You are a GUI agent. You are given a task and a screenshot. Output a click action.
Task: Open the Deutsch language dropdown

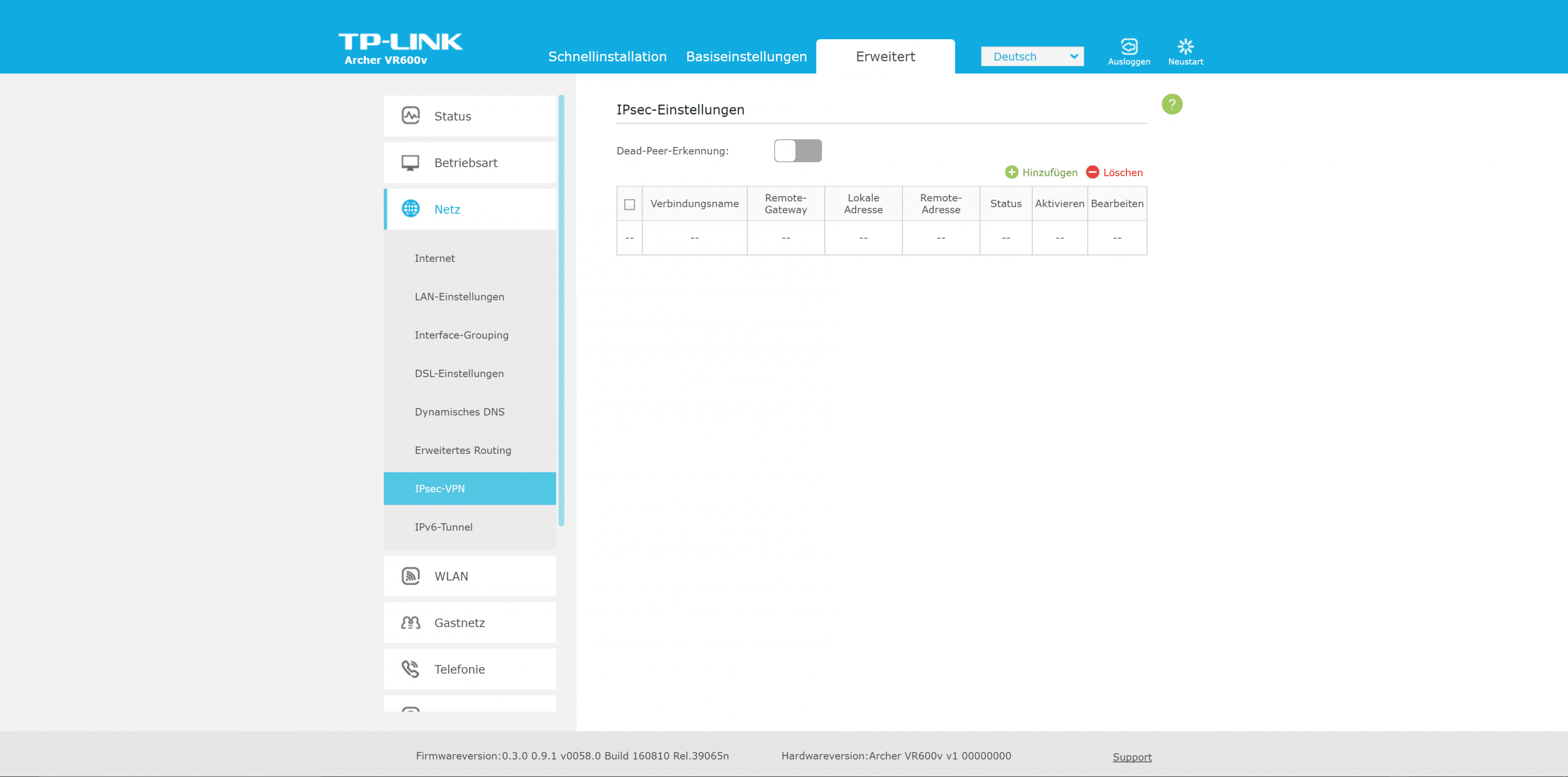[x=1032, y=56]
